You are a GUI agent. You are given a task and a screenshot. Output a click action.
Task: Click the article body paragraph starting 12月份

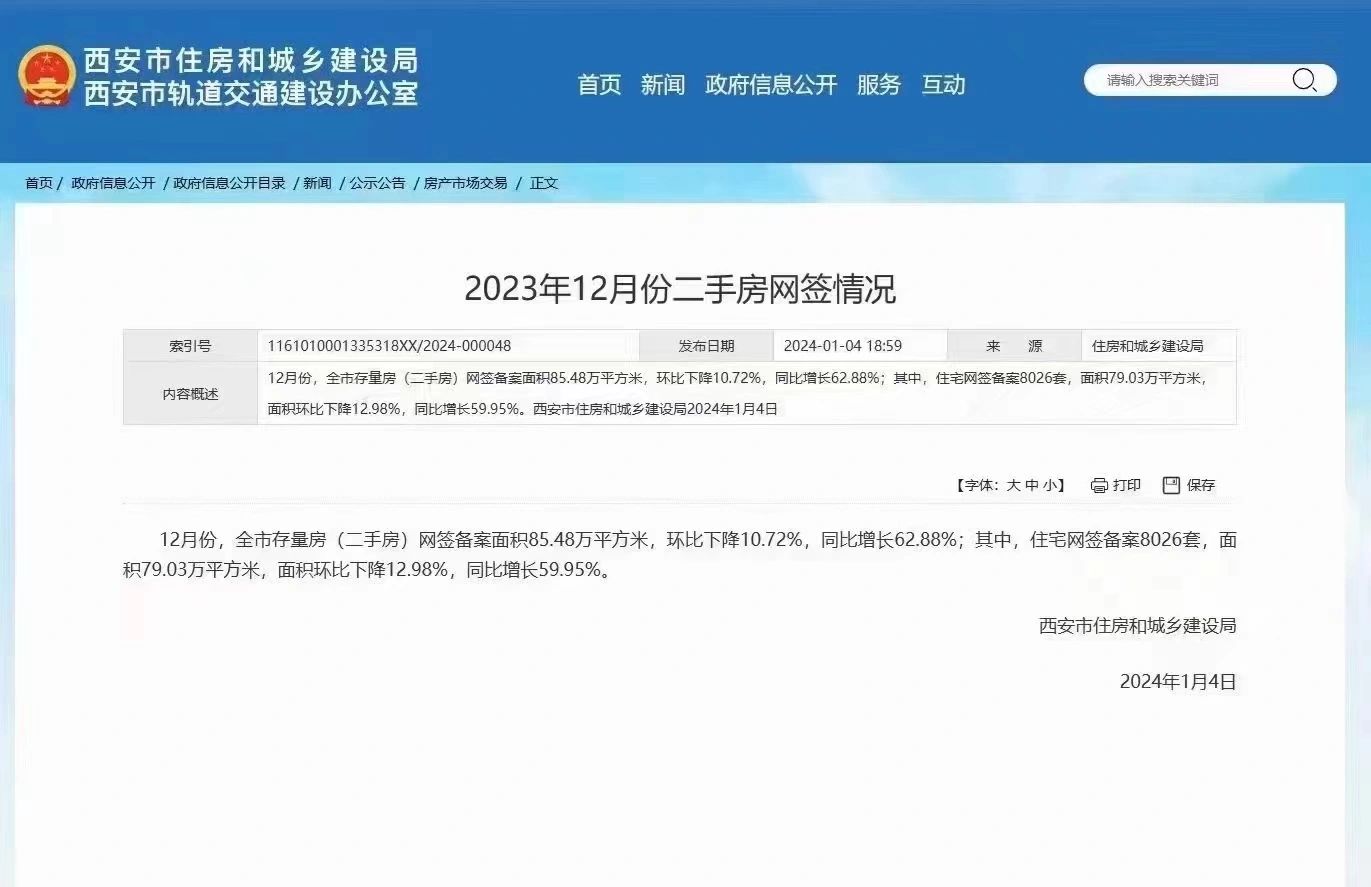(x=680, y=555)
